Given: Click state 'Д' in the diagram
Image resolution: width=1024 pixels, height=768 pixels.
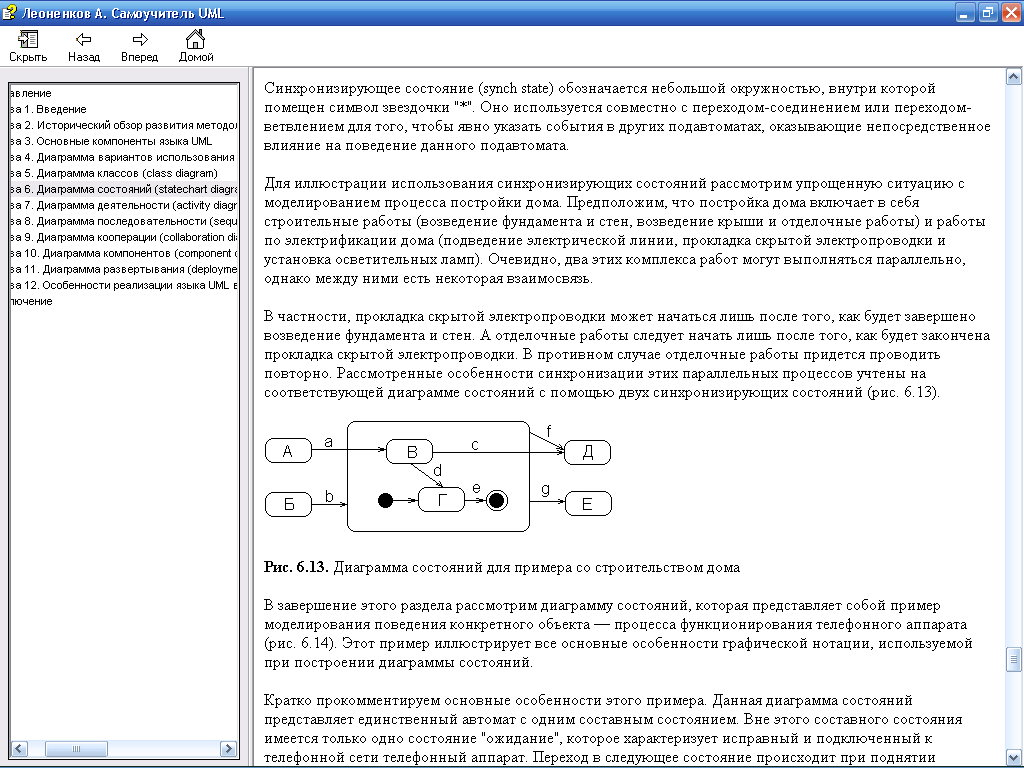Looking at the screenshot, I should [x=587, y=452].
